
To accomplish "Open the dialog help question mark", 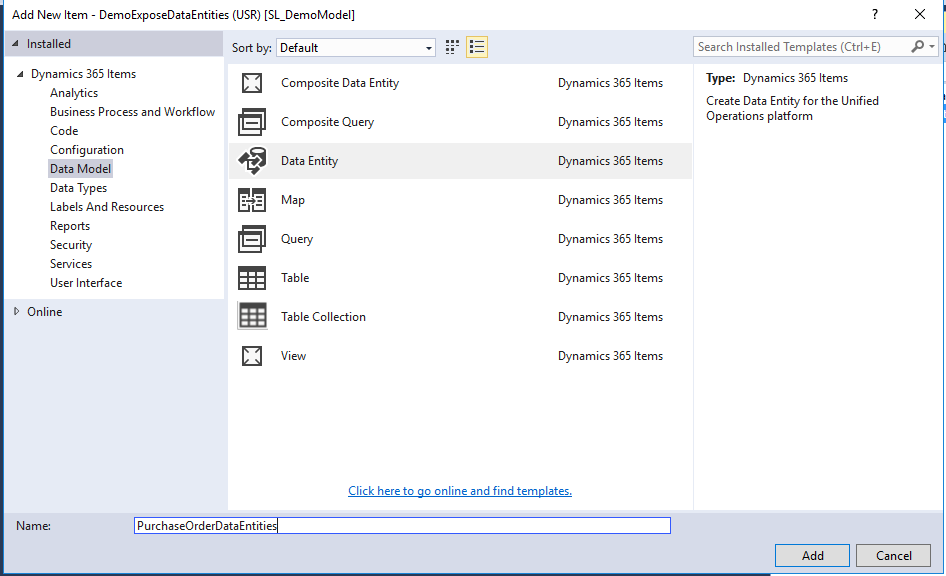I will [x=875, y=14].
